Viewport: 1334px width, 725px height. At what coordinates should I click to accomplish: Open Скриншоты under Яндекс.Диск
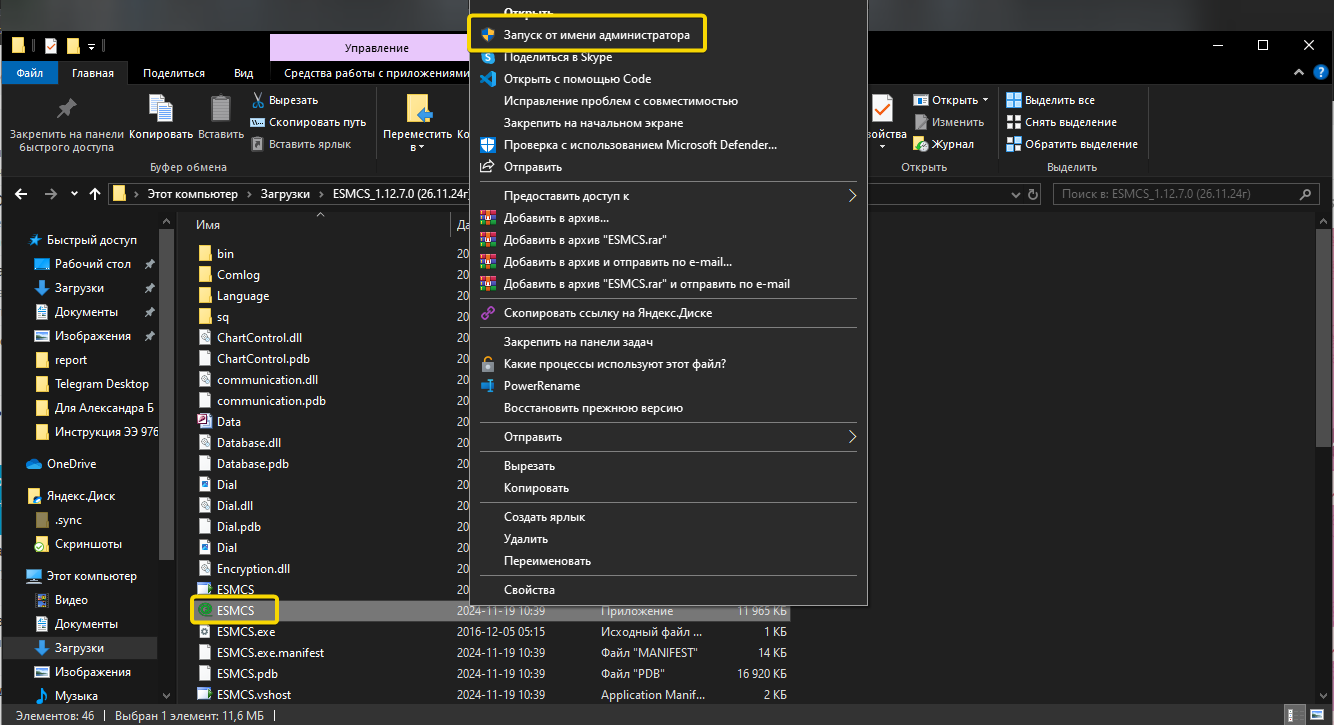click(x=88, y=544)
